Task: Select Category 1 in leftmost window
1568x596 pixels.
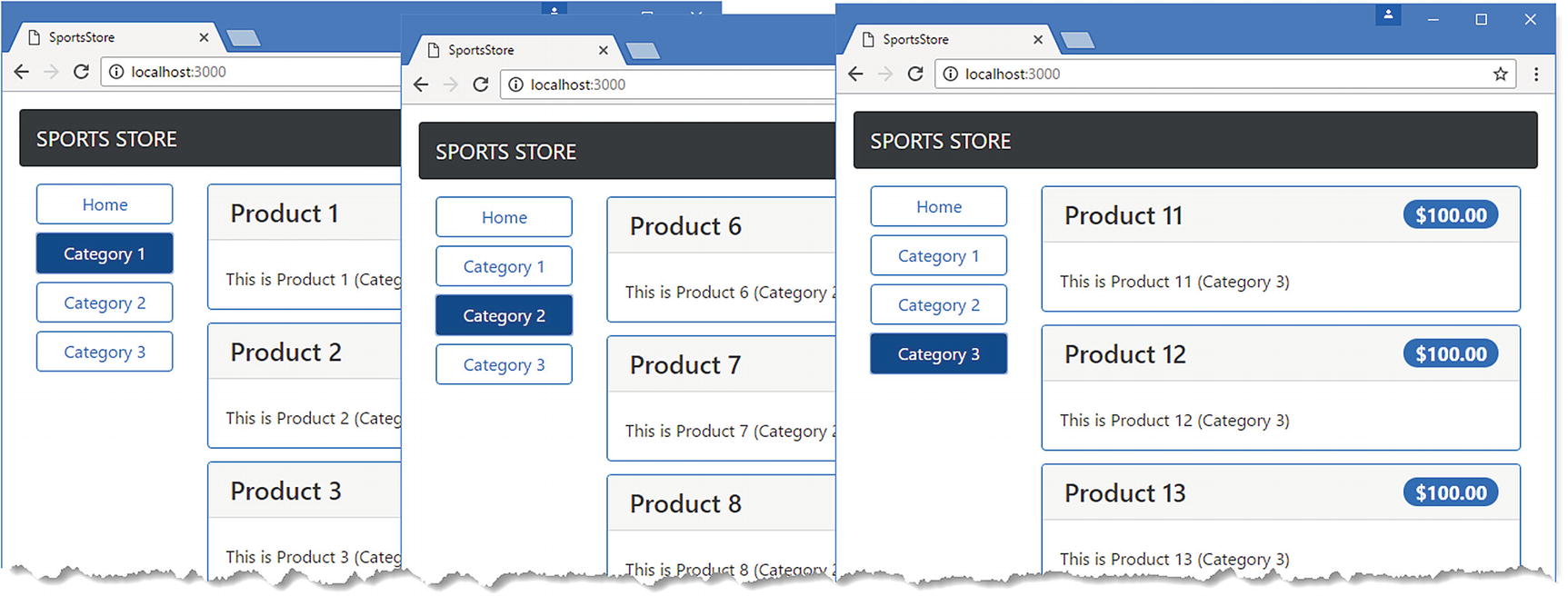Action: [105, 254]
